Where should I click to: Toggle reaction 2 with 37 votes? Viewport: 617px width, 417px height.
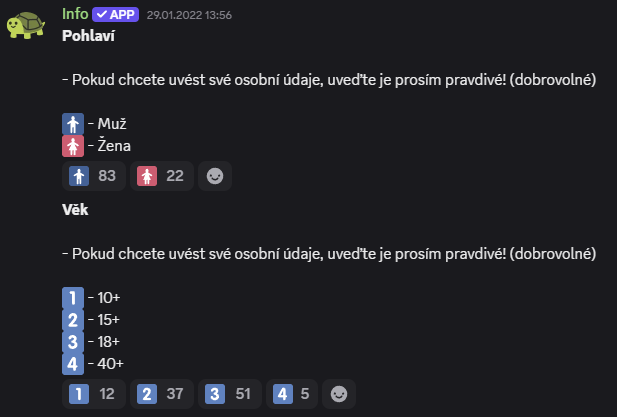162,394
